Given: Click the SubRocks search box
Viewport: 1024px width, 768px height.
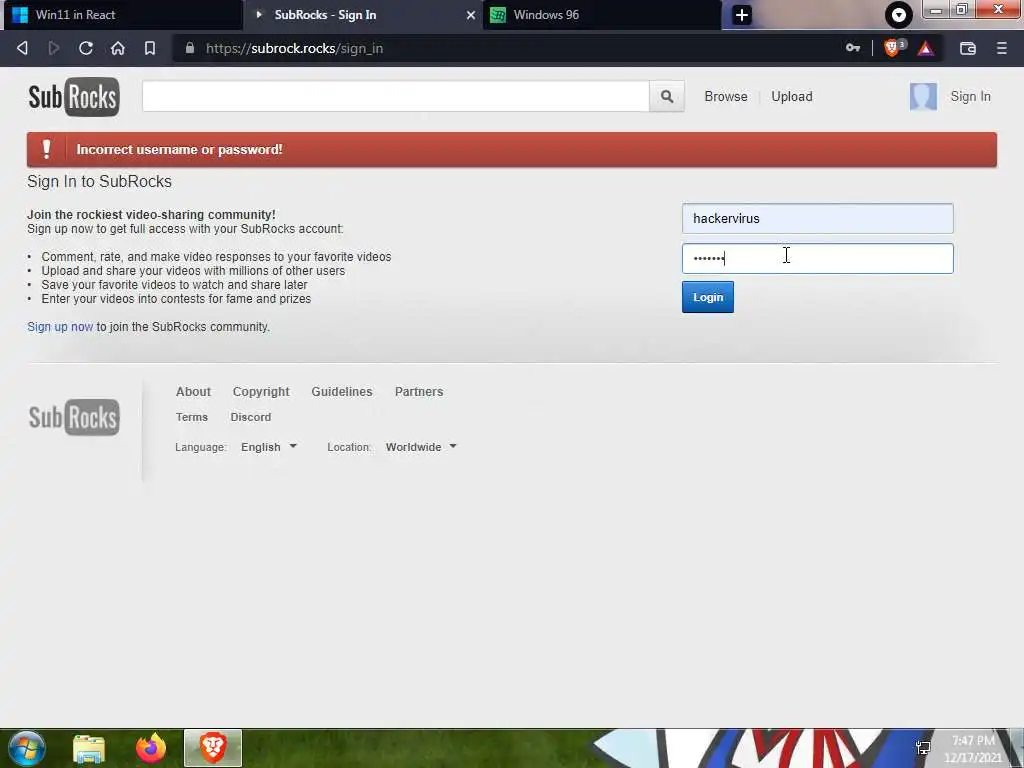Looking at the screenshot, I should coord(396,97).
